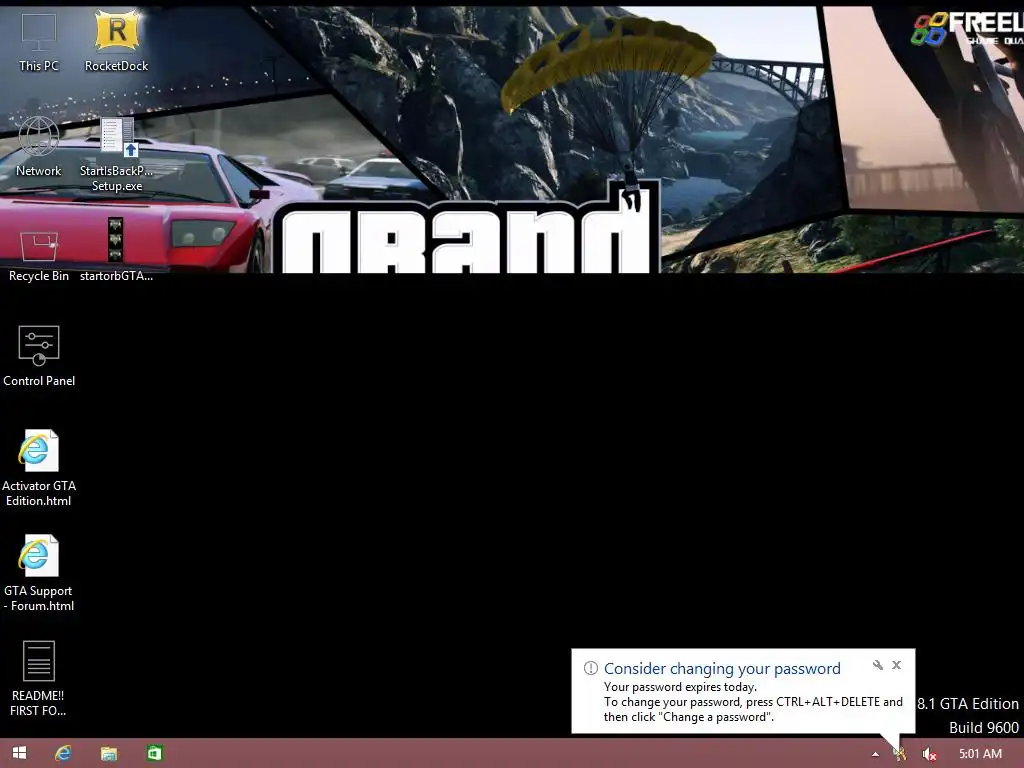
Task: Open File Explorer from the taskbar
Action: (x=108, y=753)
